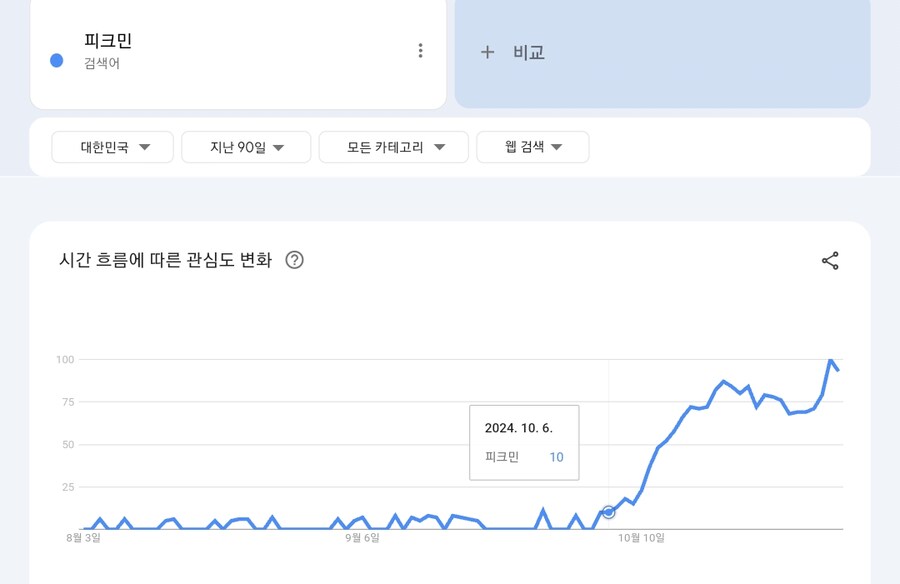Open the three-dot options menu for 피크민
Image resolution: width=900 pixels, height=584 pixels.
click(420, 51)
